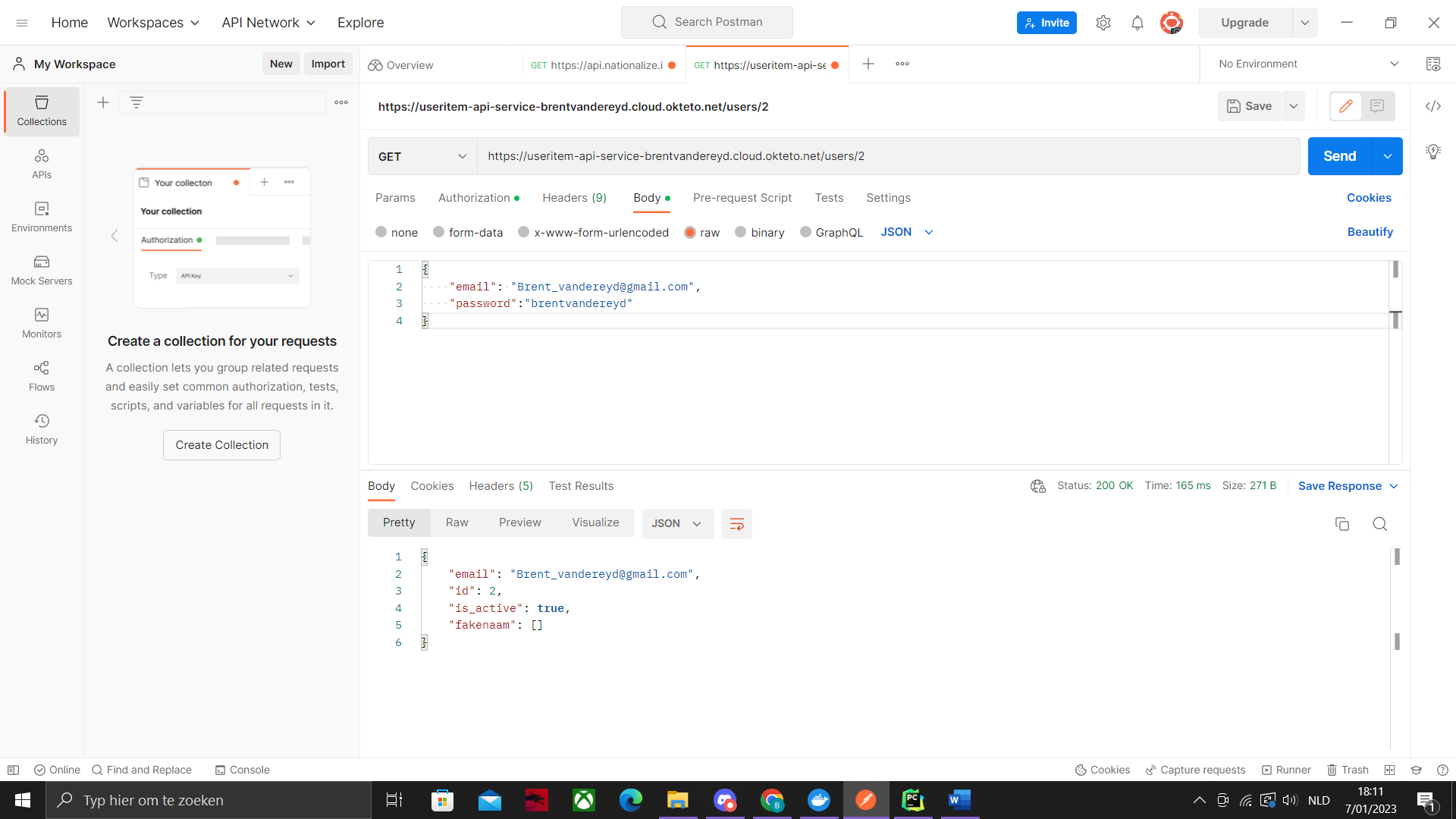The image size is (1456, 819).
Task: Open the Headers tab of the request
Action: pos(574,198)
